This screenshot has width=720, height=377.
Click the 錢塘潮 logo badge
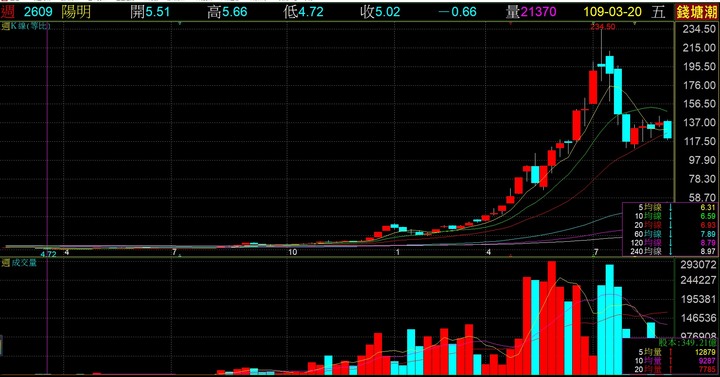click(x=697, y=12)
